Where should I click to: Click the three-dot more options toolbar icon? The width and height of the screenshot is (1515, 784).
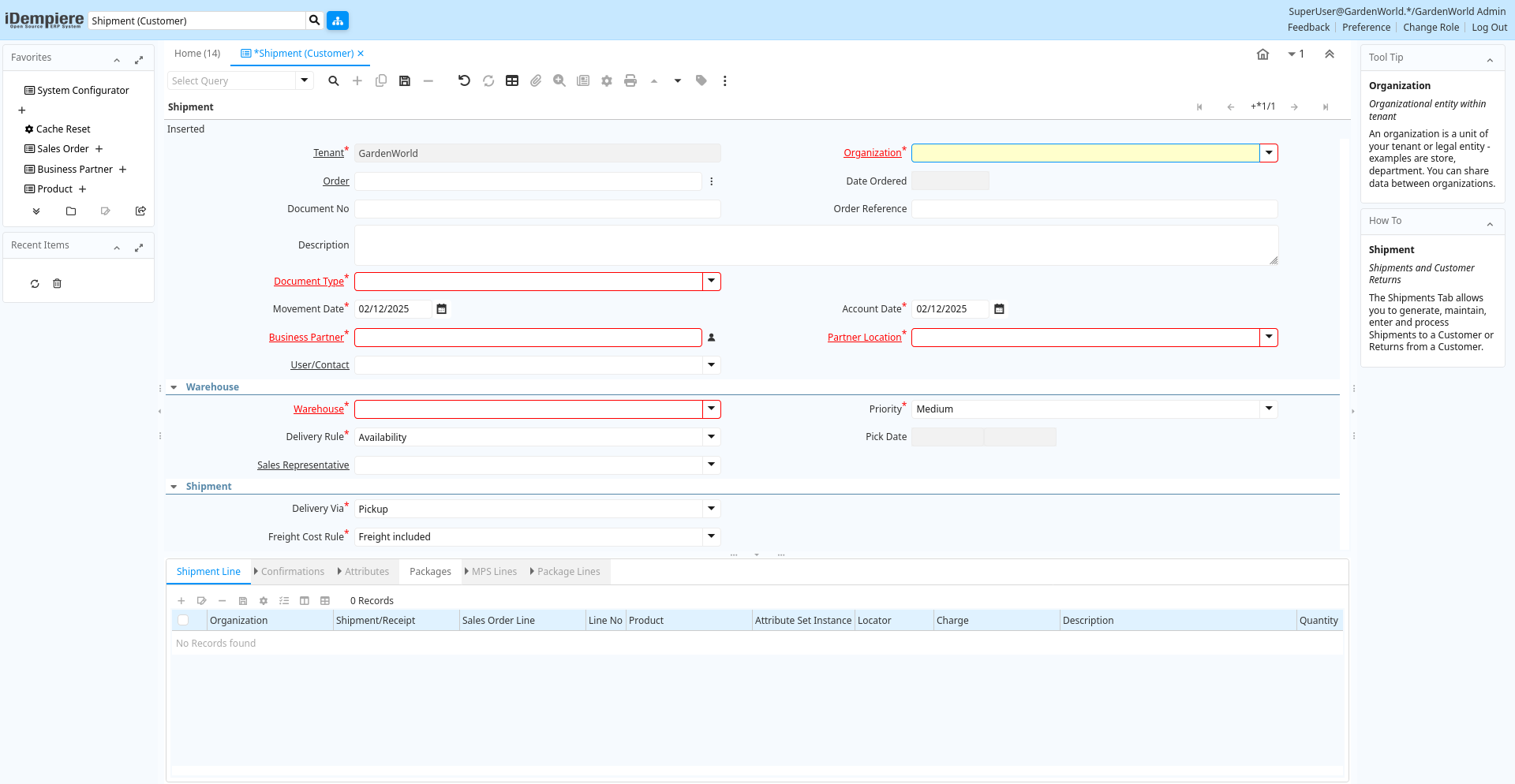(x=724, y=80)
